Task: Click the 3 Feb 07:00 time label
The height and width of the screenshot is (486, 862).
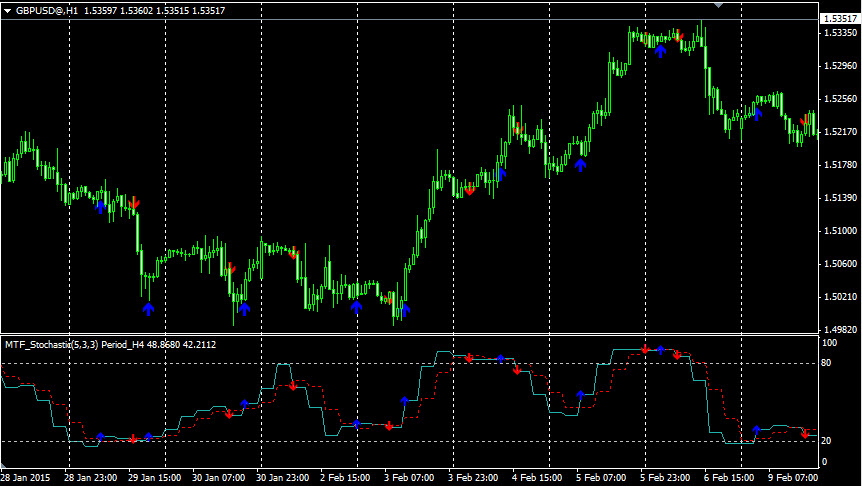Action: click(x=409, y=477)
